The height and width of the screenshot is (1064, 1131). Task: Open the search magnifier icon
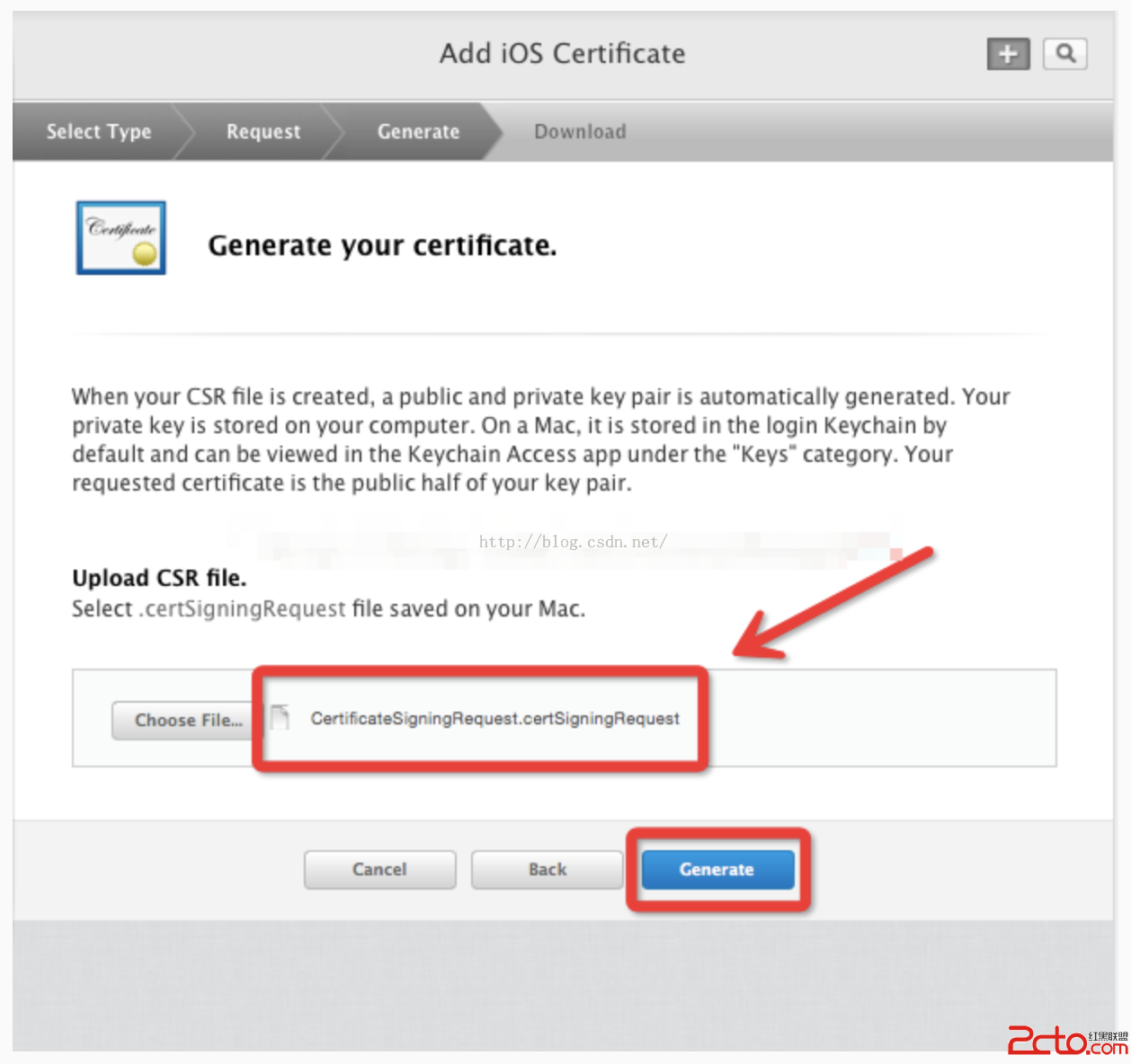(x=1065, y=54)
